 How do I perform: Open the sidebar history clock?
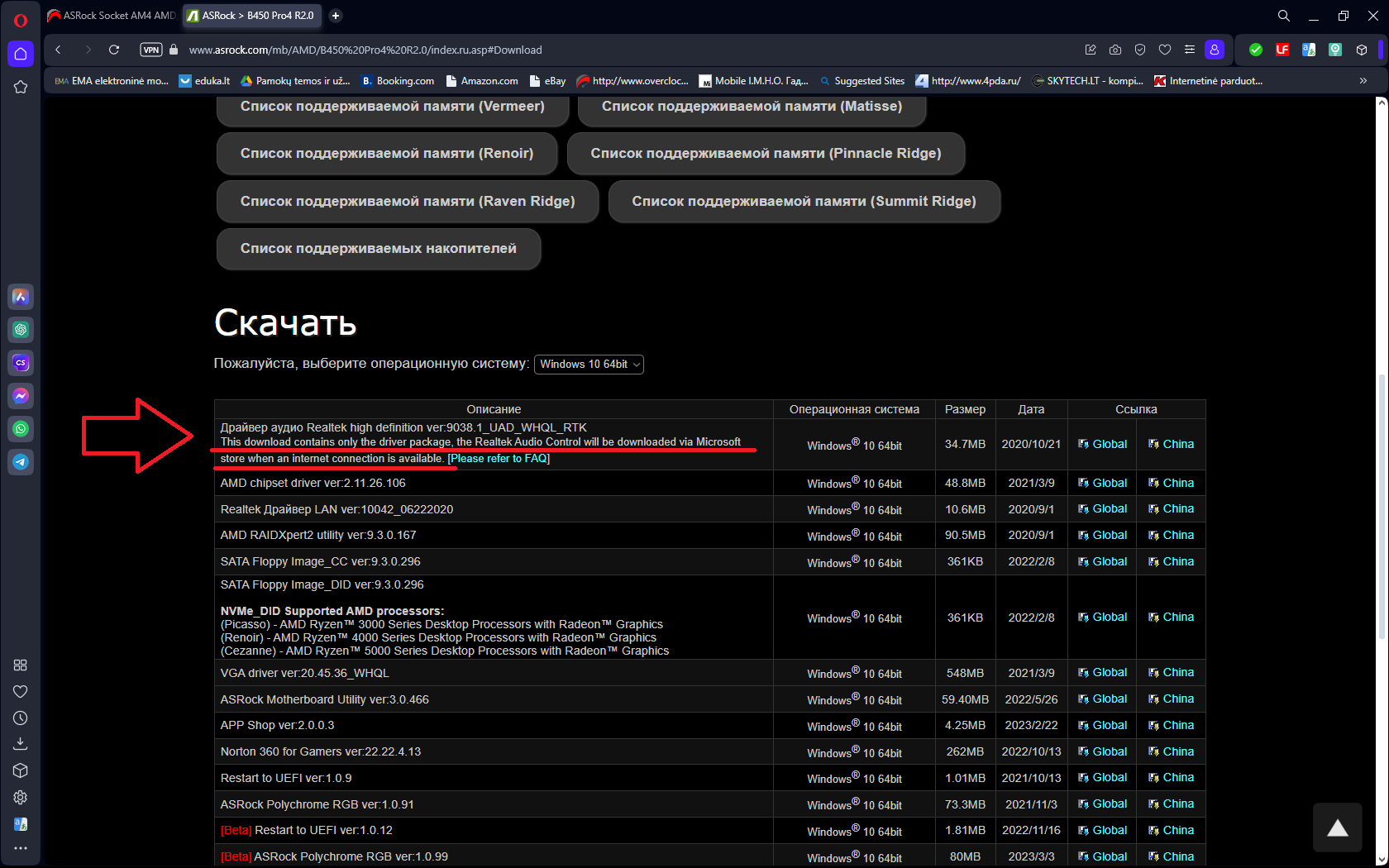point(21,718)
